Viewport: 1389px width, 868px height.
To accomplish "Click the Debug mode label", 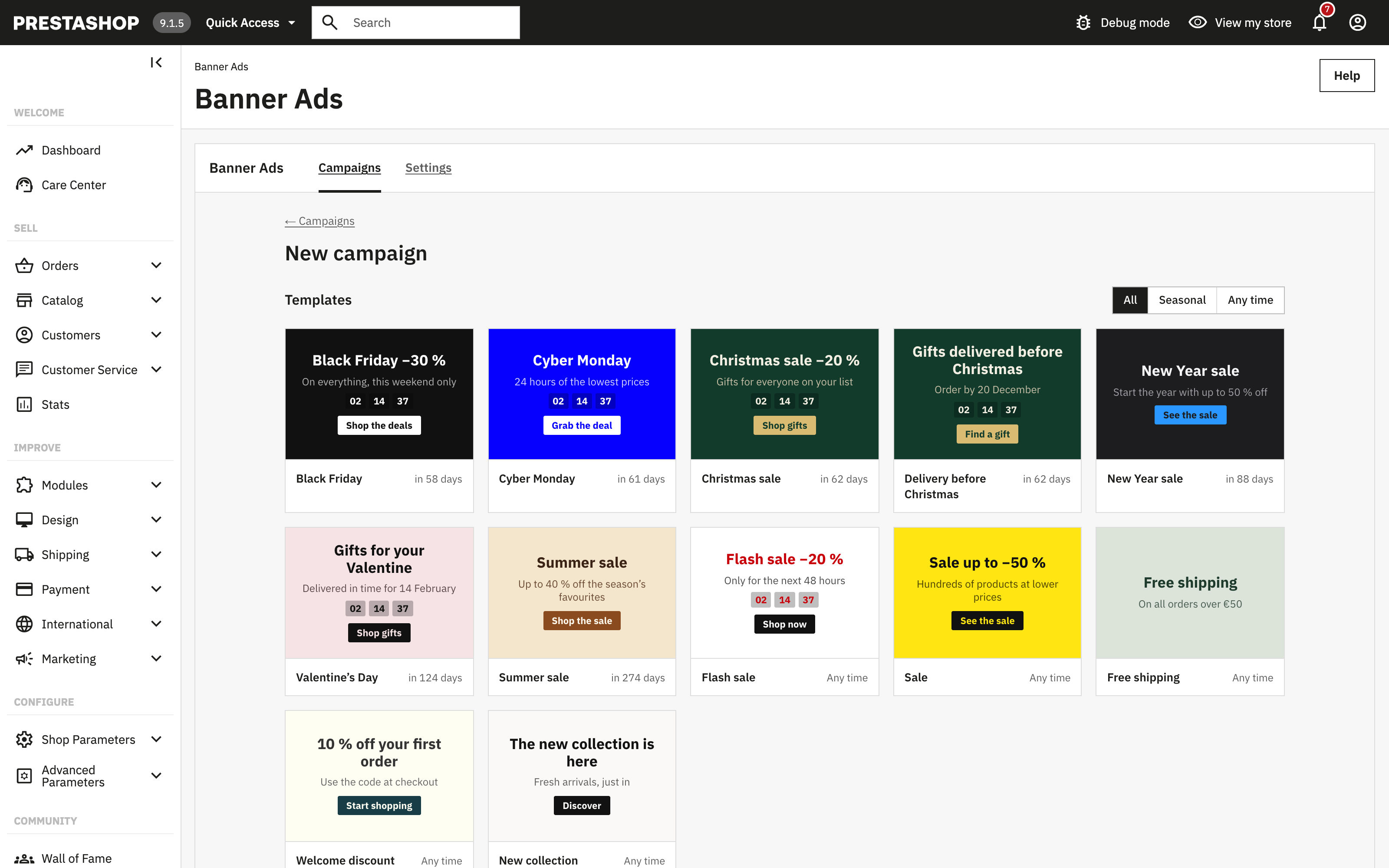I will (1135, 23).
